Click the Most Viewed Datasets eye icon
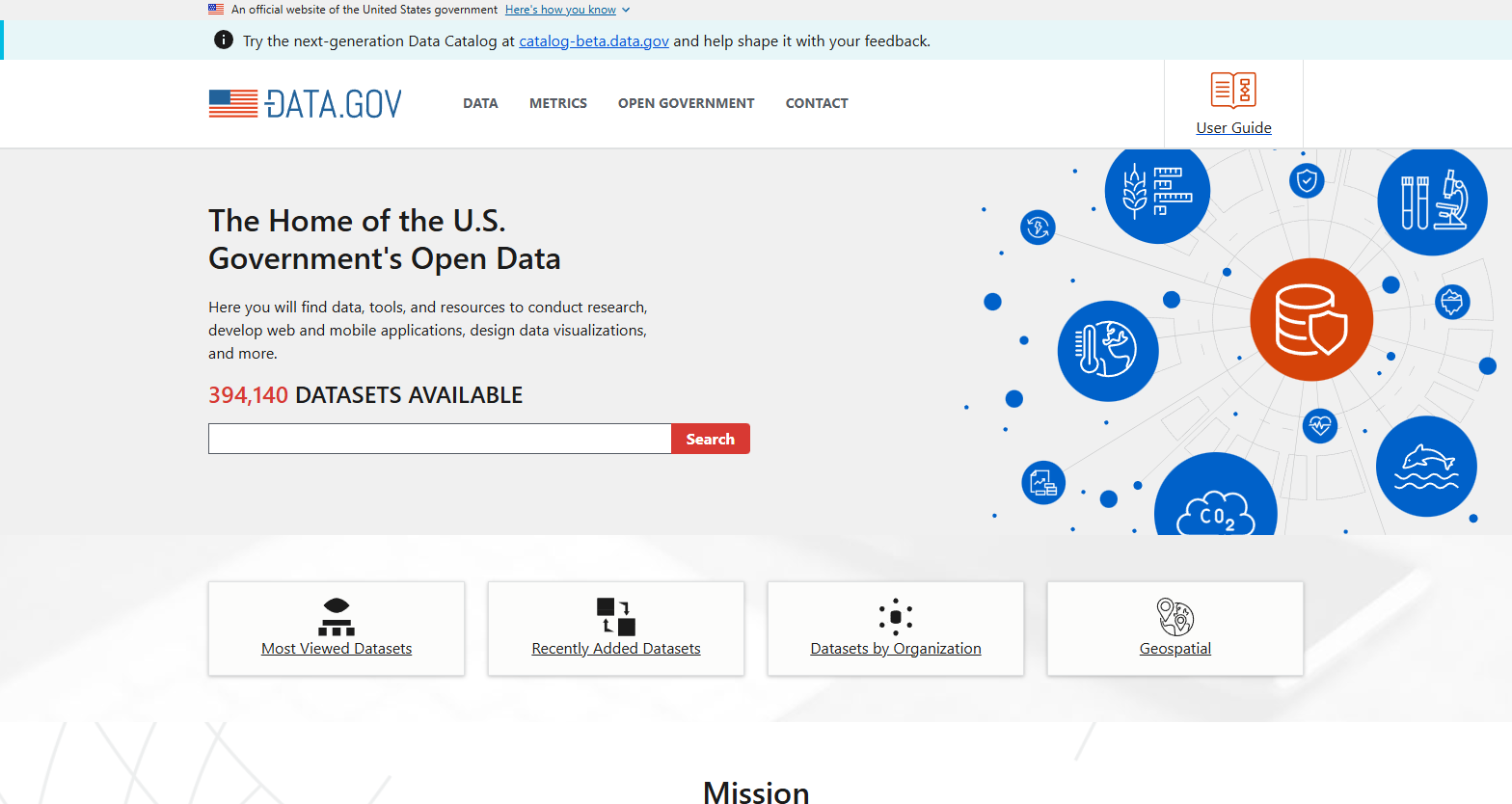The height and width of the screenshot is (804, 1512). tap(337, 616)
